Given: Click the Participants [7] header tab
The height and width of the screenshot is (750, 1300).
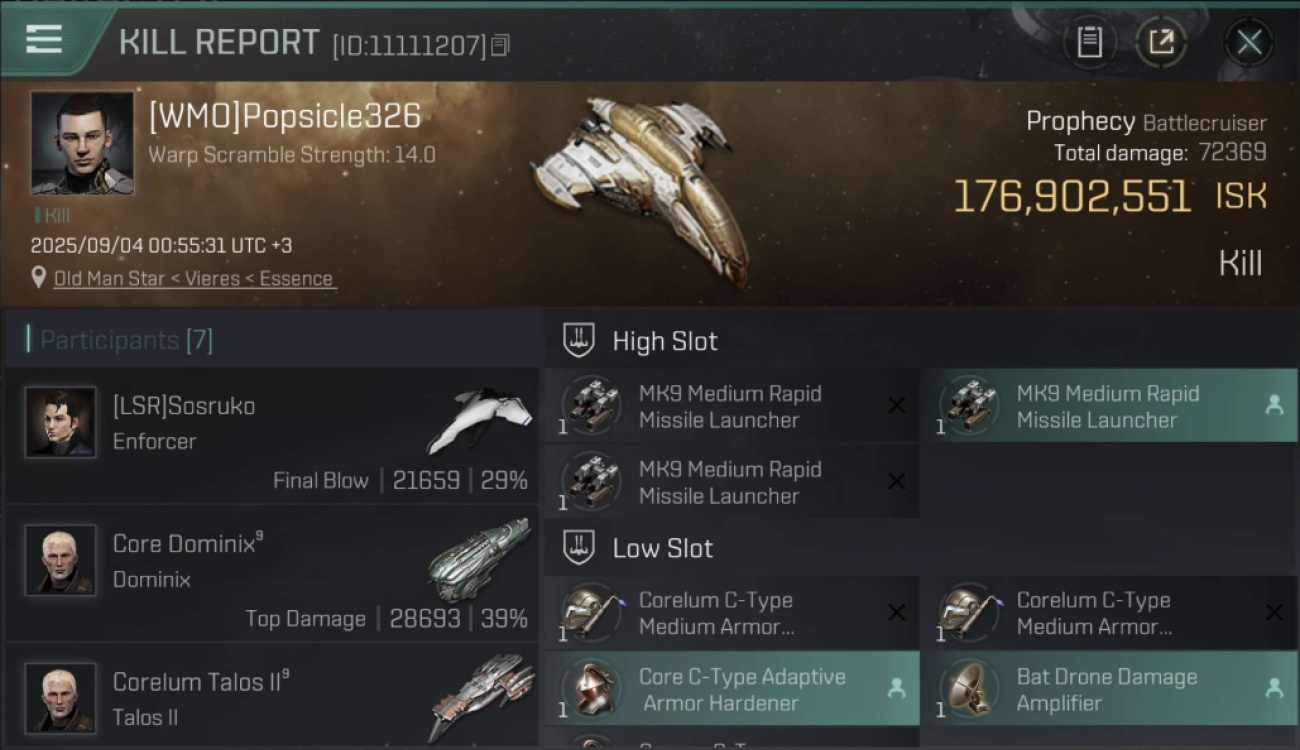Looking at the screenshot, I should tap(126, 340).
